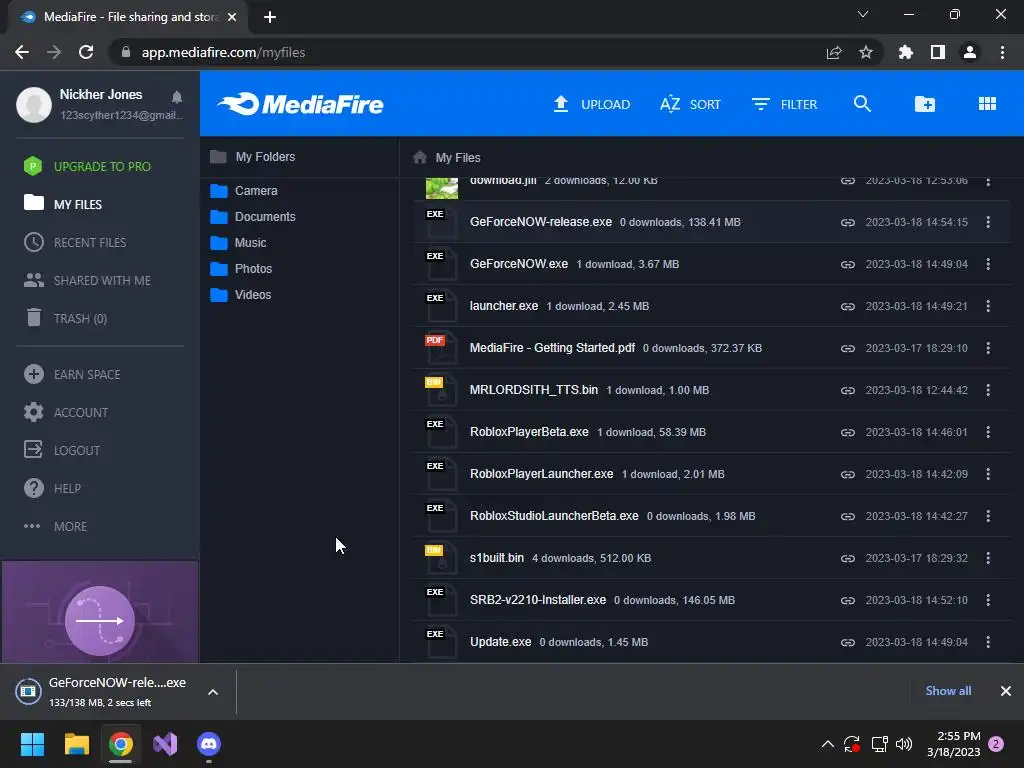Open more options for MRLORDSITH_TTS.bin
This screenshot has width=1024, height=768.
pos(988,390)
